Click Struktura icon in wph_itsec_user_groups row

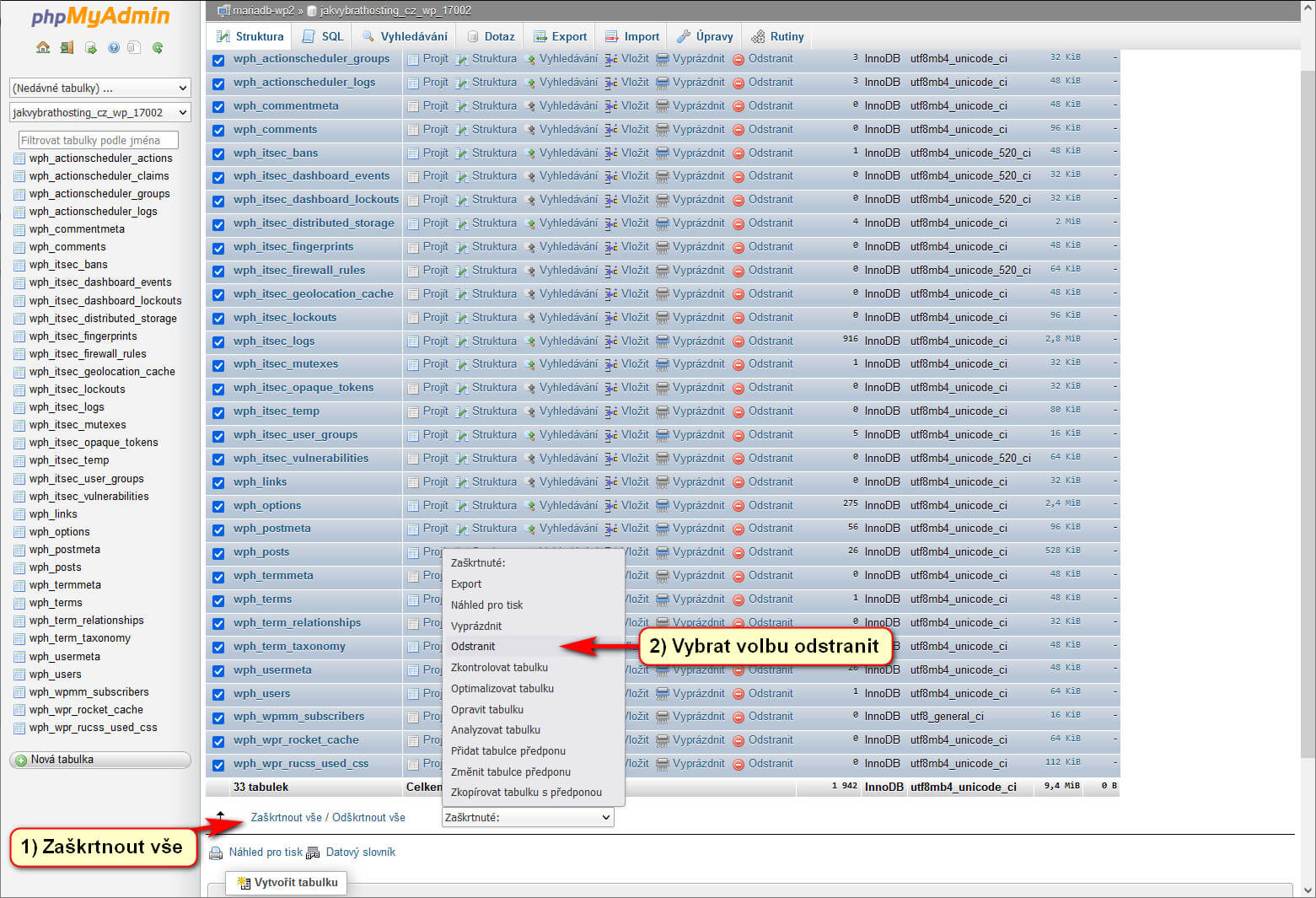click(462, 435)
